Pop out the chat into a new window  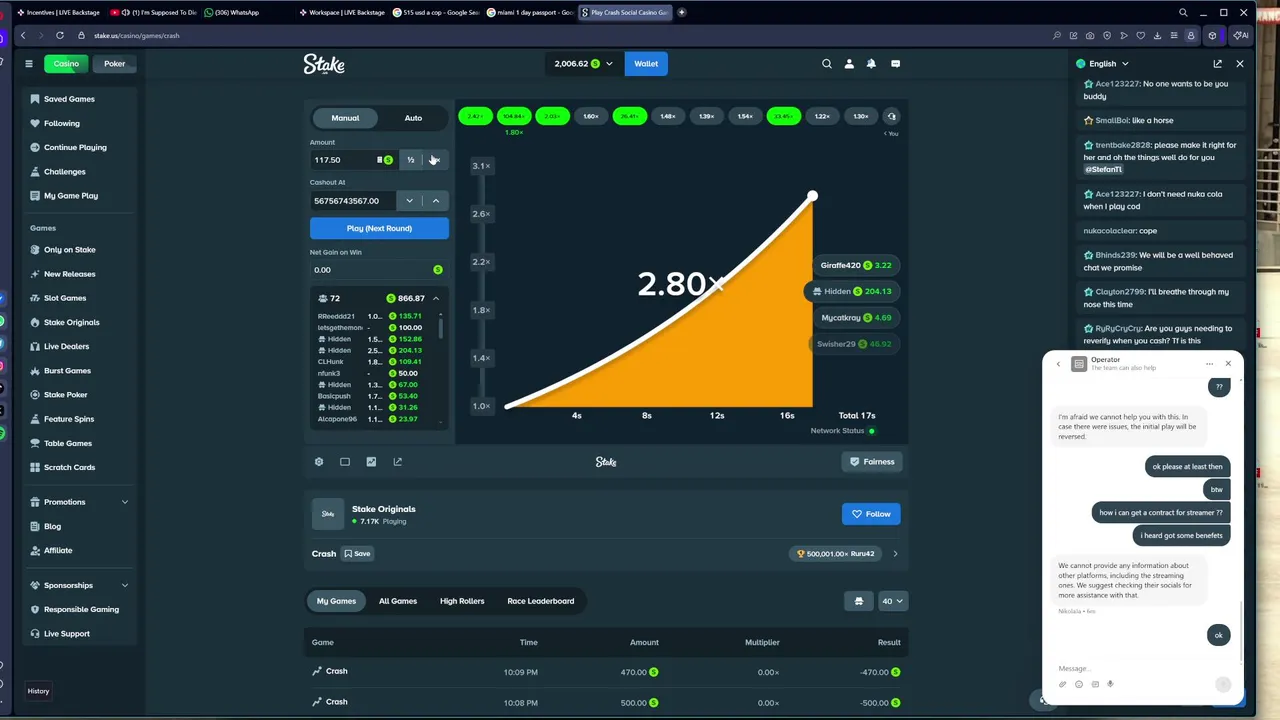1217,64
